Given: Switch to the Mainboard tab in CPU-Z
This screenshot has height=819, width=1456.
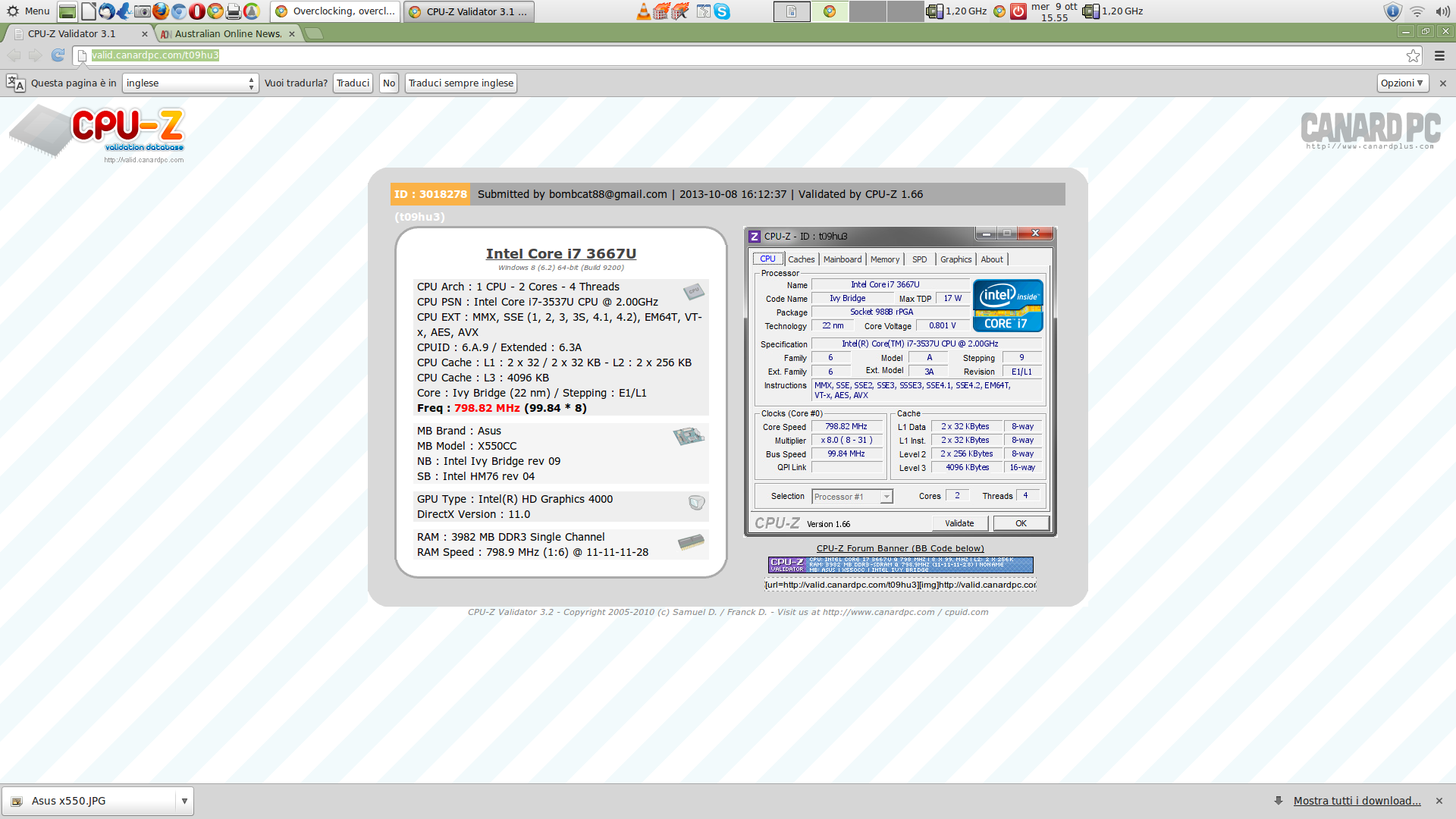Looking at the screenshot, I should coord(843,259).
